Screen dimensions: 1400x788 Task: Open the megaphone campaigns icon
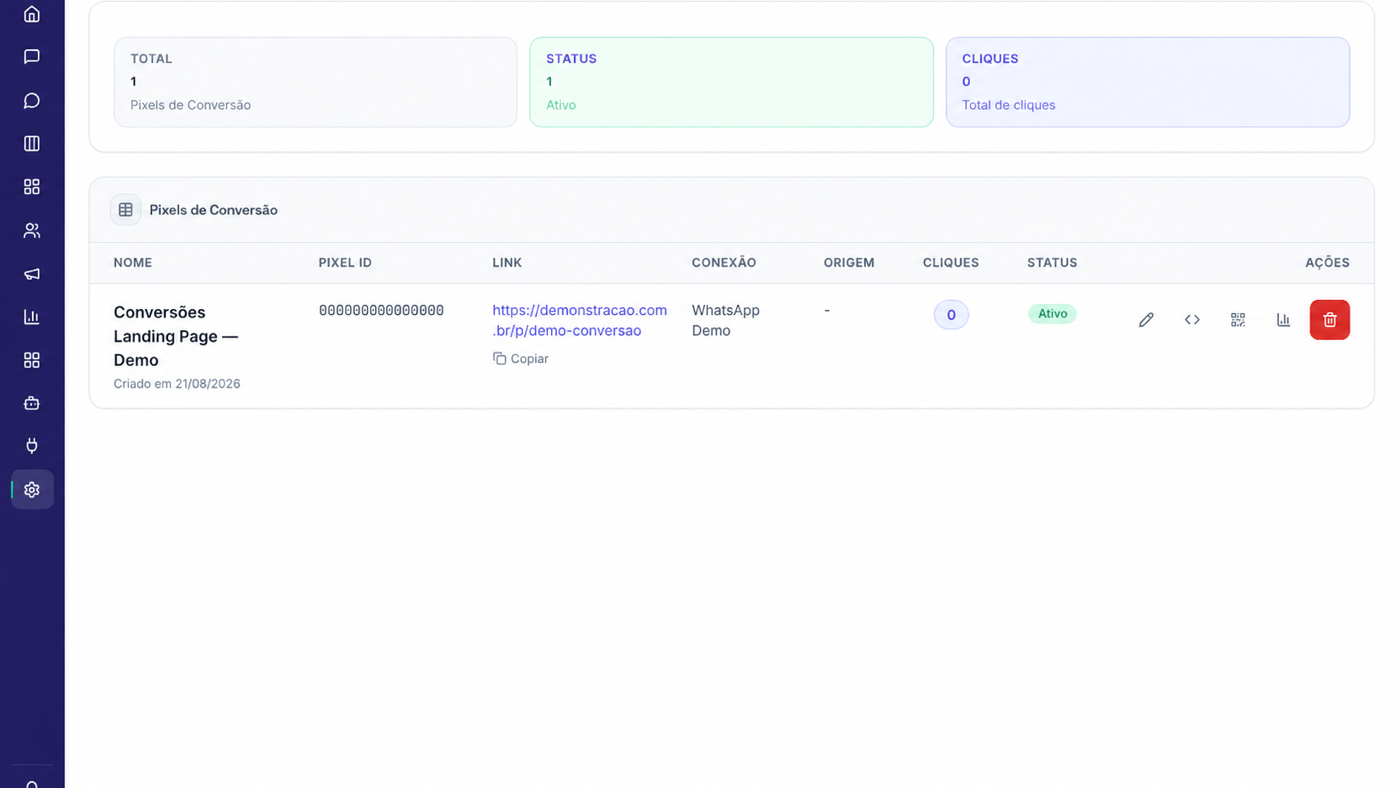coord(32,273)
